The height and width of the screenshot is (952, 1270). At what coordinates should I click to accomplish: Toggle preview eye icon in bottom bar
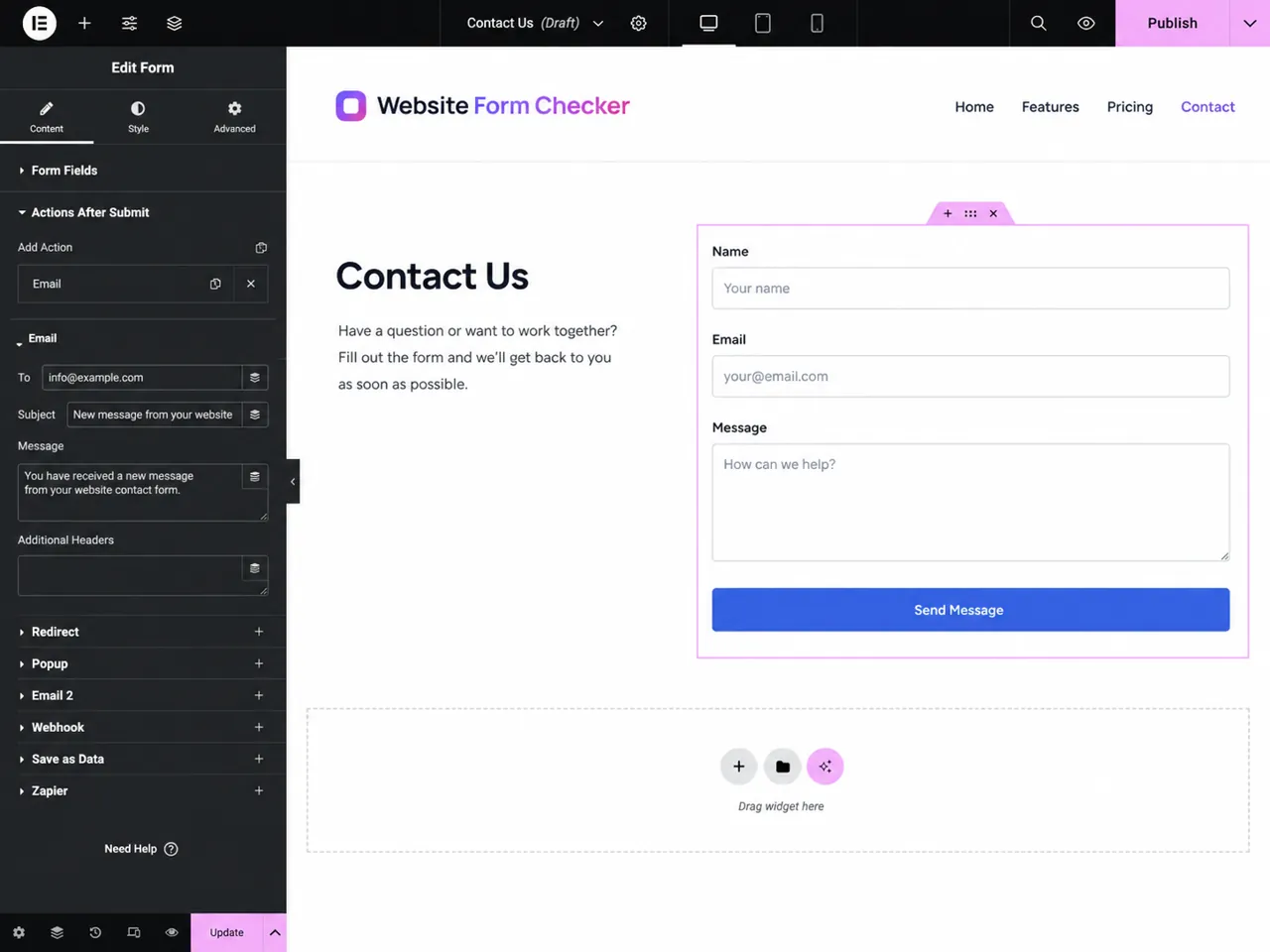[x=172, y=932]
